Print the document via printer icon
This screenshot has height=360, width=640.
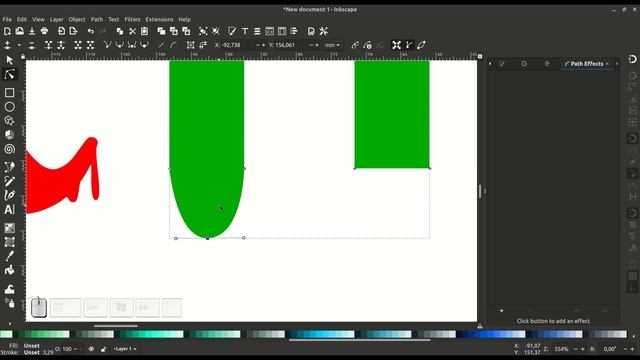44,31
